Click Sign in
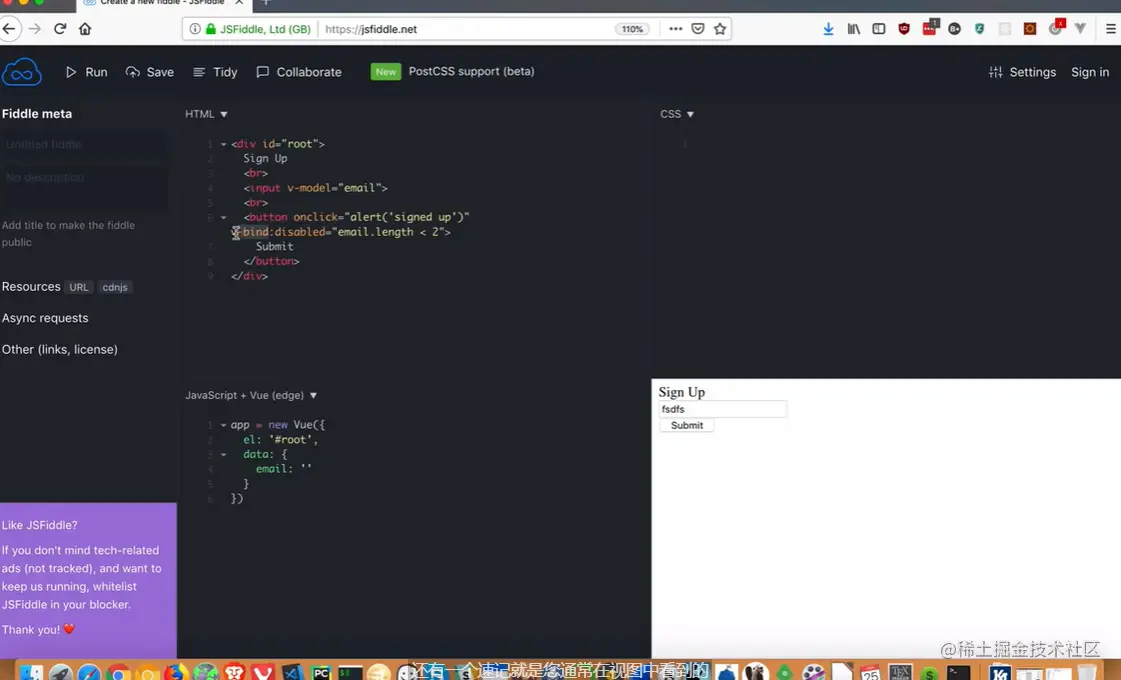 [1090, 72]
